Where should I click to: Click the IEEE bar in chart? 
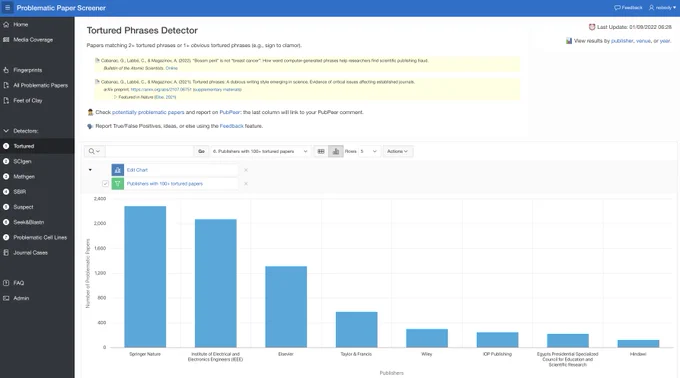pos(216,283)
